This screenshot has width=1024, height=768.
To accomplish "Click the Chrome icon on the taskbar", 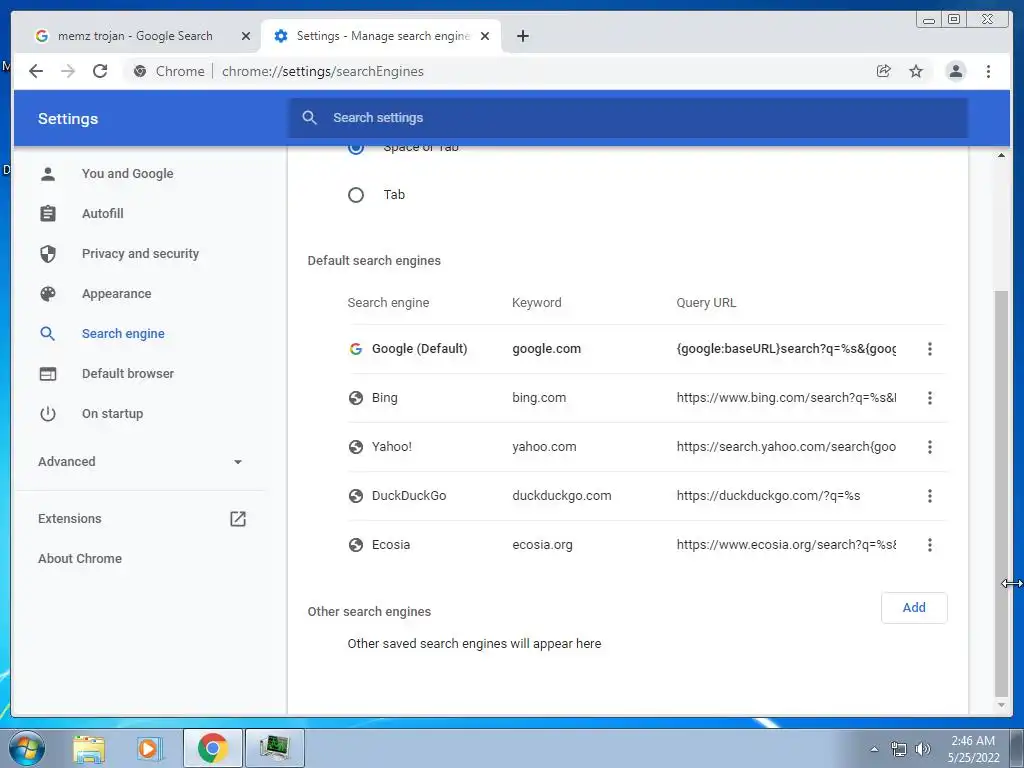I will pos(212,748).
